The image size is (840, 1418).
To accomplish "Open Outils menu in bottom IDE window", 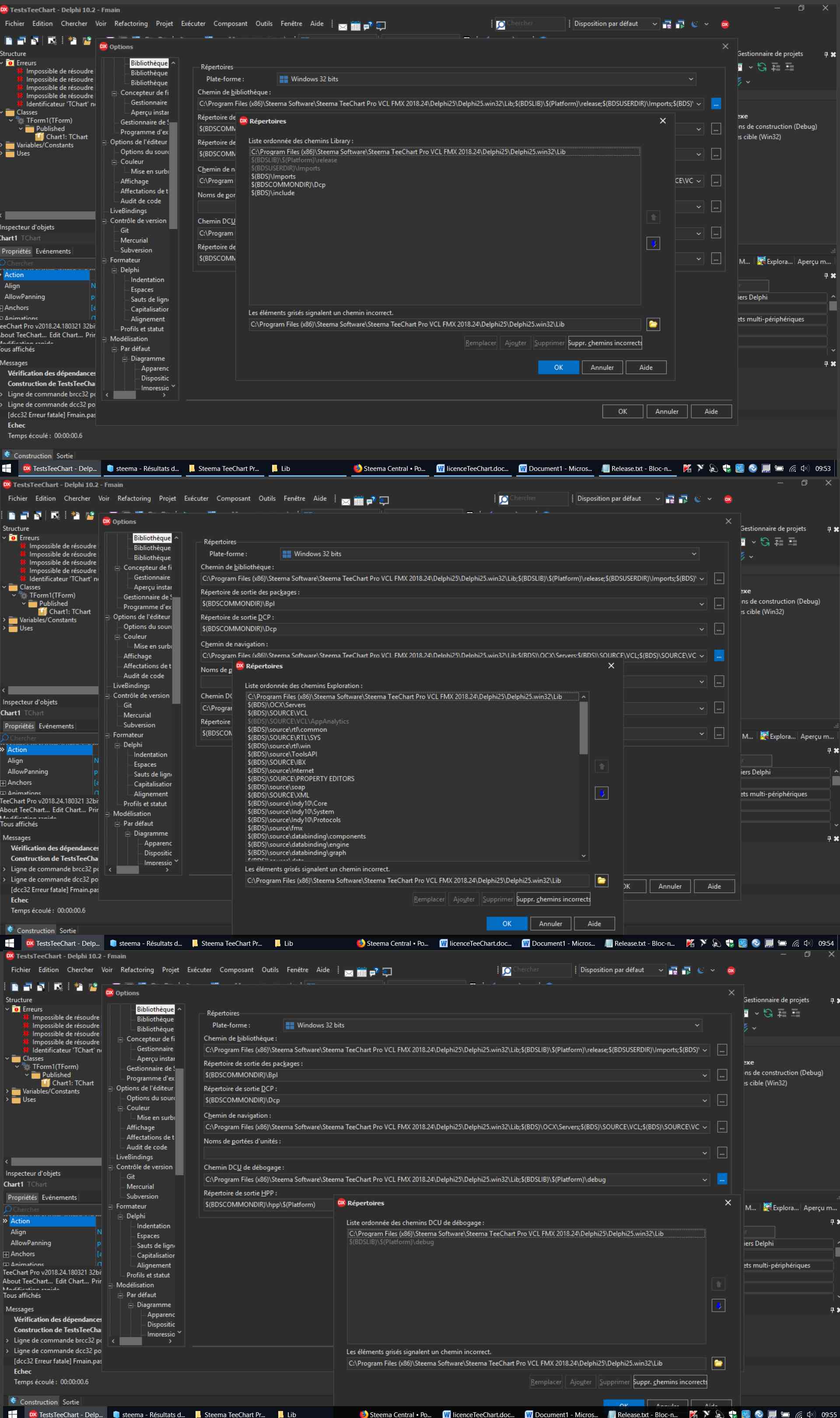I will (x=270, y=970).
